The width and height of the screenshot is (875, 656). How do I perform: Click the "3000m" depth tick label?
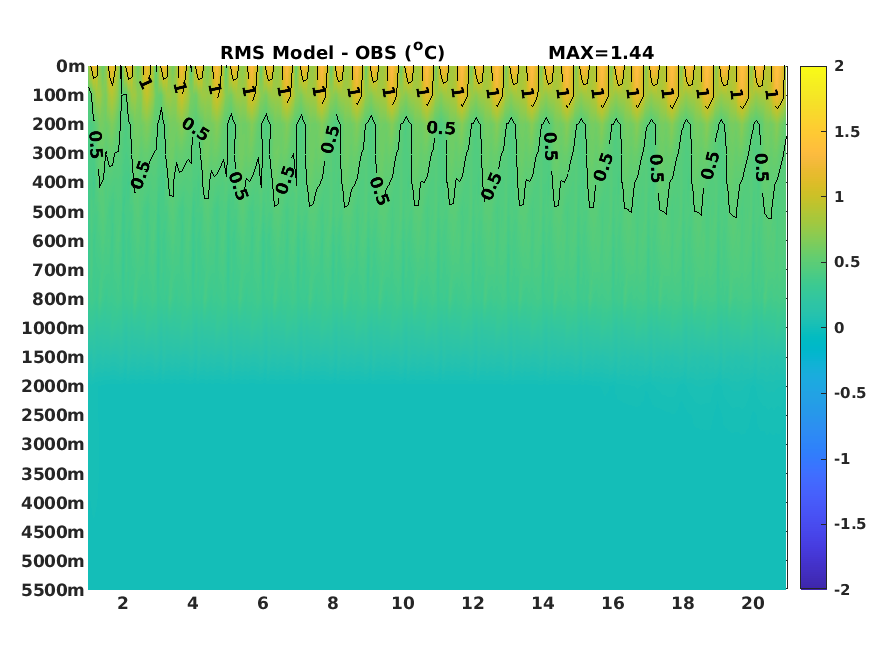click(53, 445)
